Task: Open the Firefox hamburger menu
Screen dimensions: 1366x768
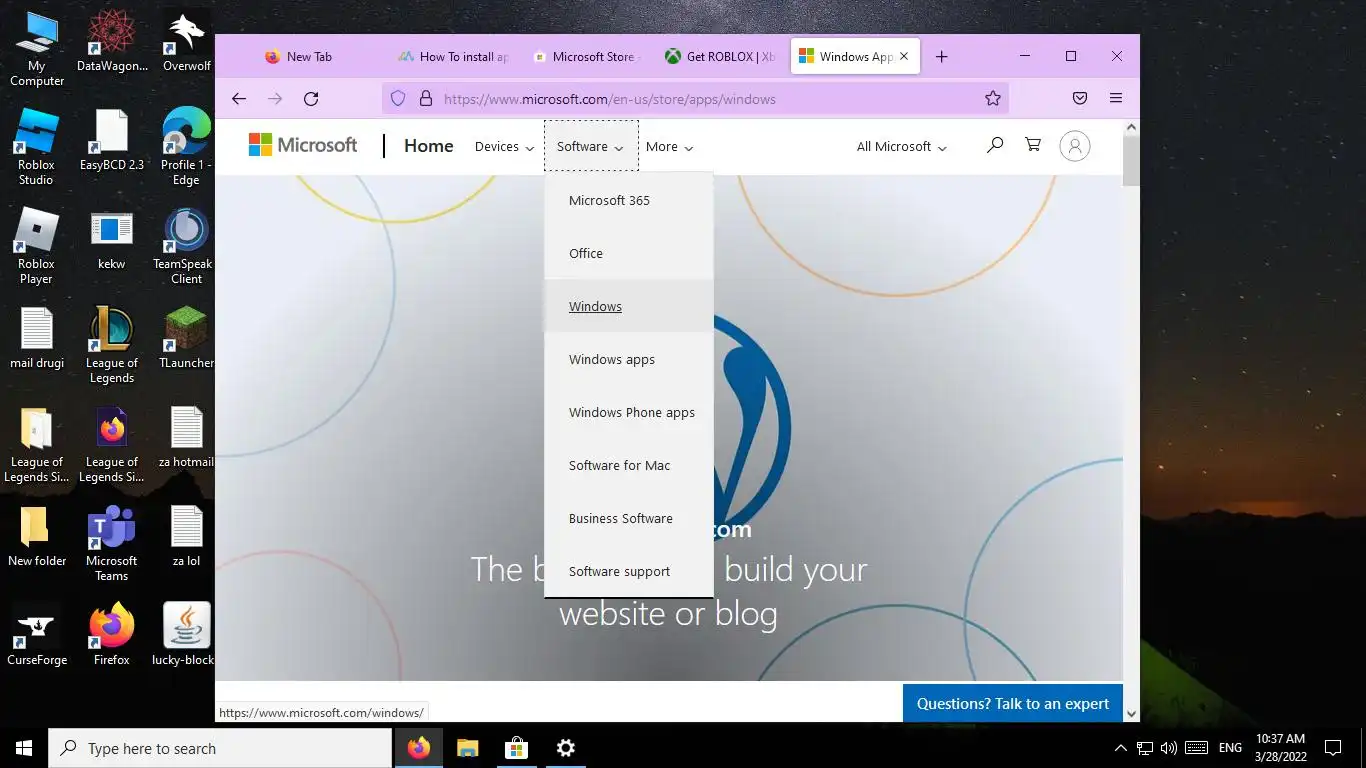Action: coord(1116,98)
